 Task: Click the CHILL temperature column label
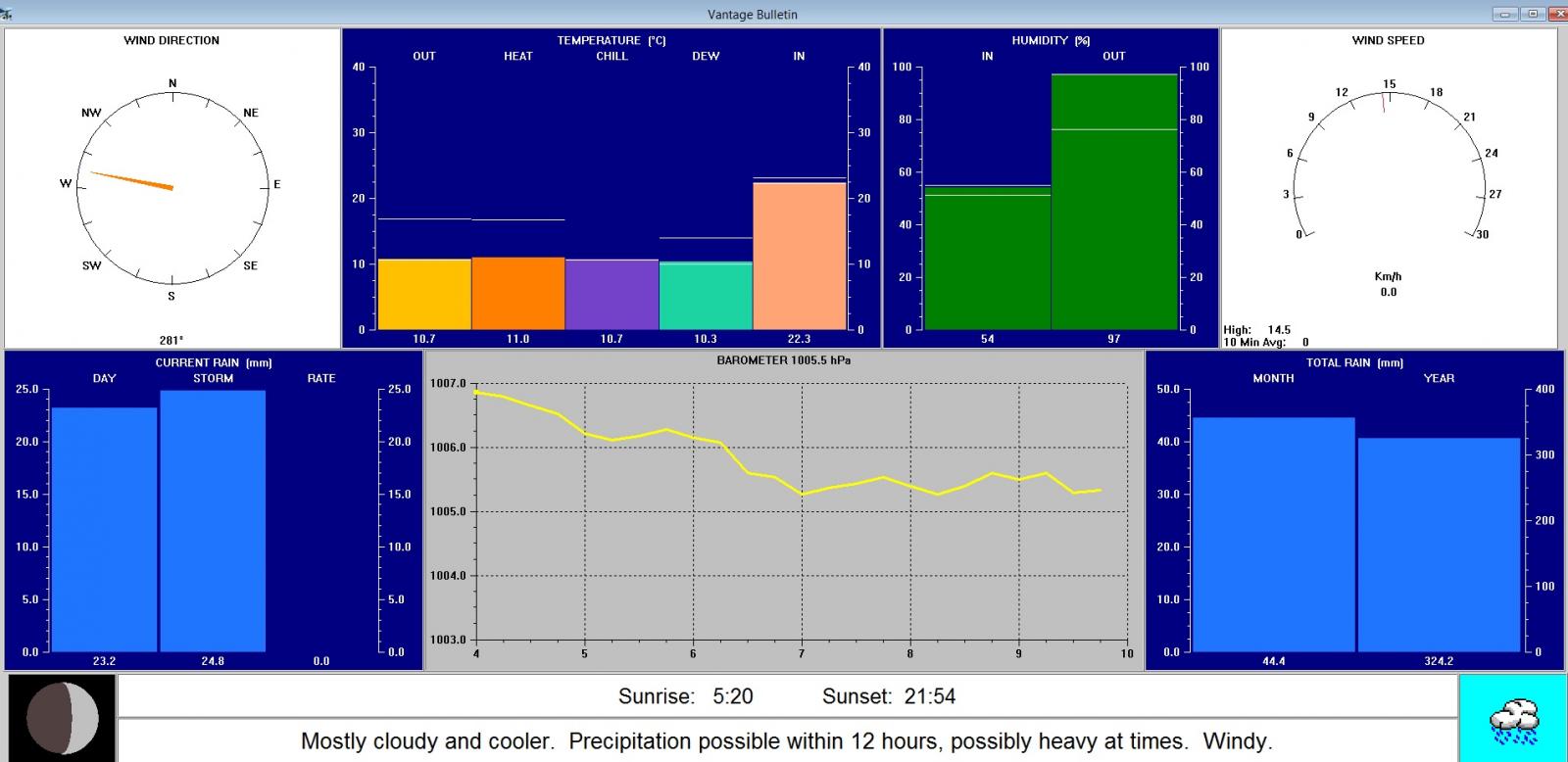pyautogui.click(x=612, y=56)
